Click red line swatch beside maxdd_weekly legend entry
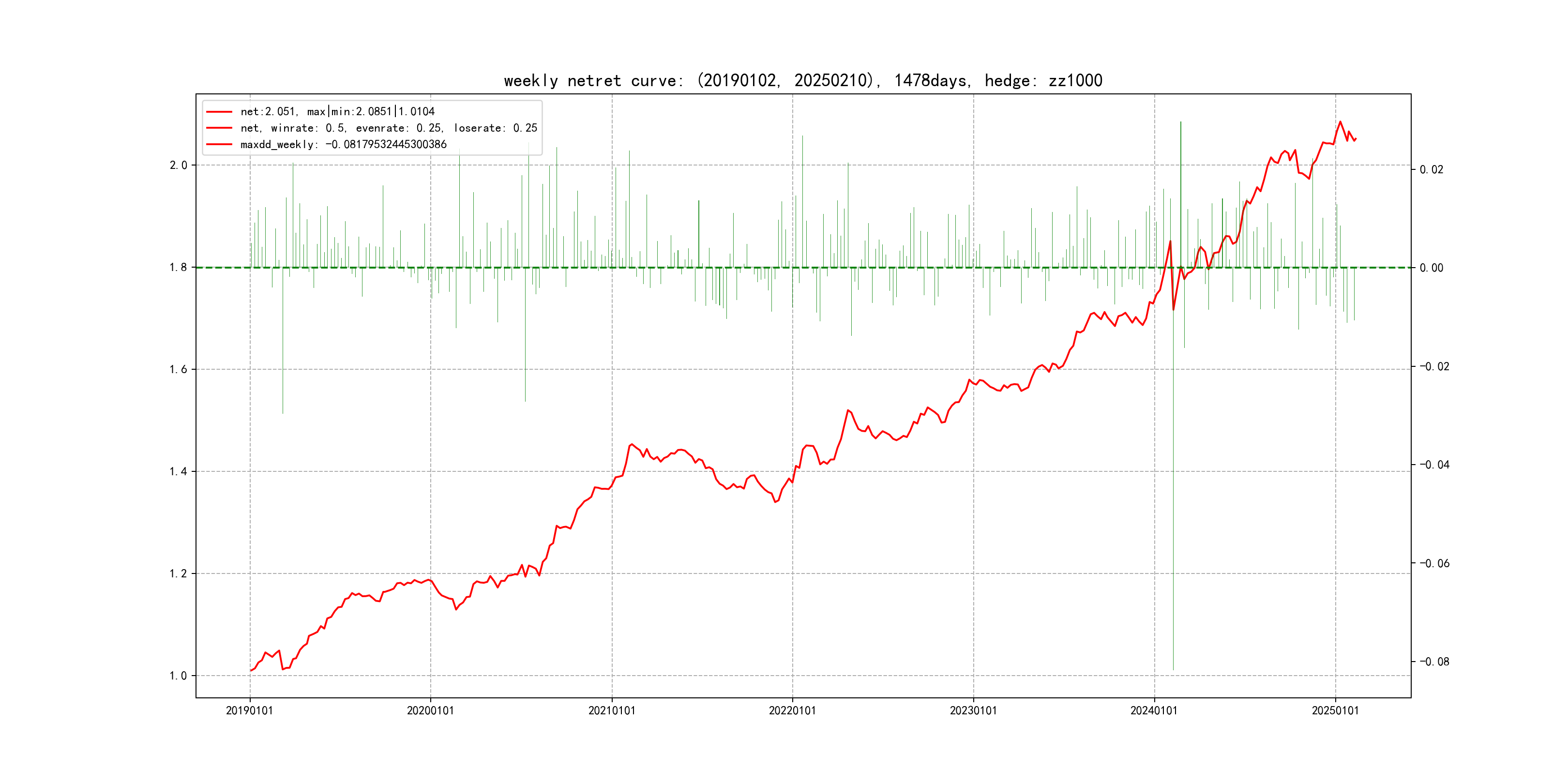Image resolution: width=1568 pixels, height=784 pixels. pyautogui.click(x=219, y=145)
